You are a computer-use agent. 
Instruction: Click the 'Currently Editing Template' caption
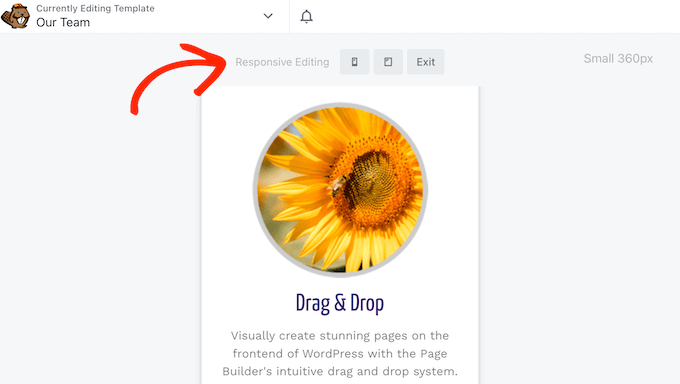[95, 8]
